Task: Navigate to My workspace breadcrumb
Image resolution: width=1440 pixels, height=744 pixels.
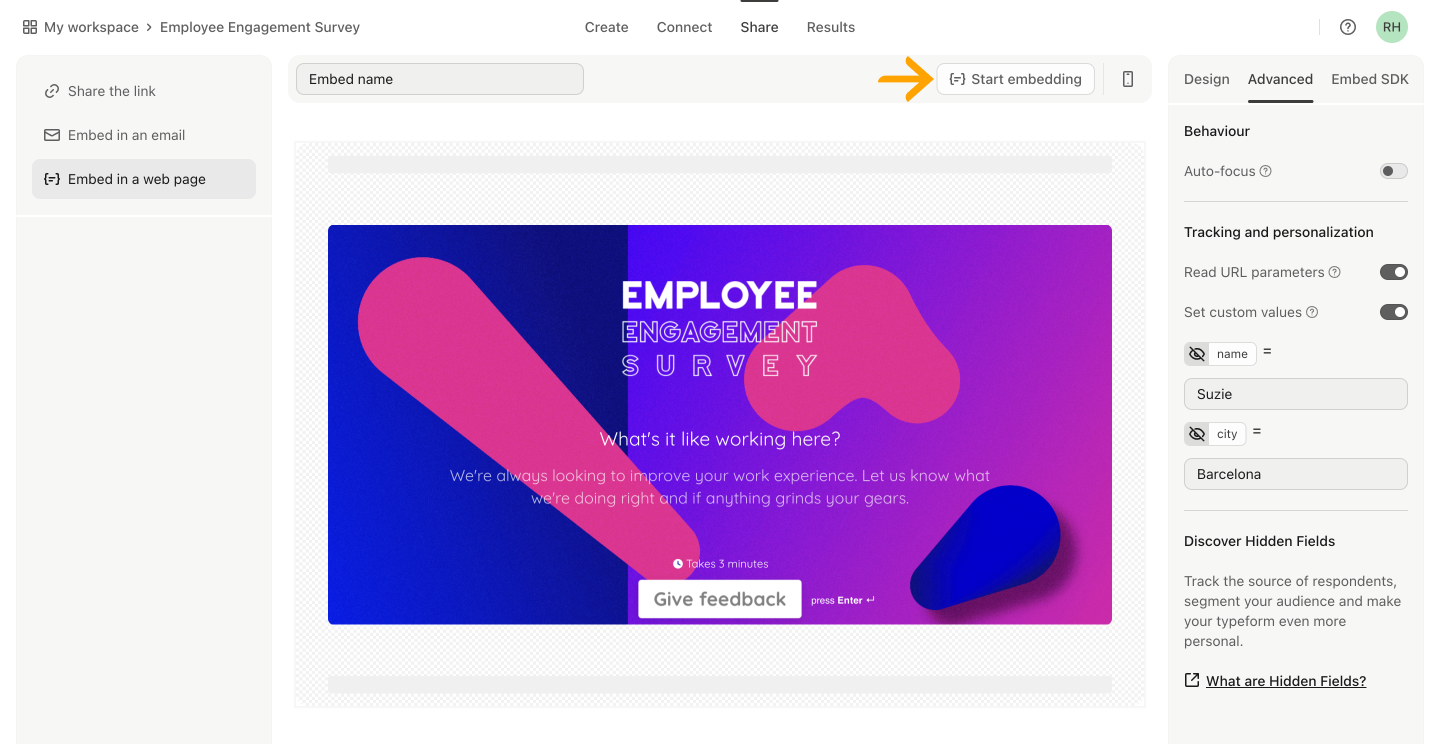Action: tap(91, 27)
